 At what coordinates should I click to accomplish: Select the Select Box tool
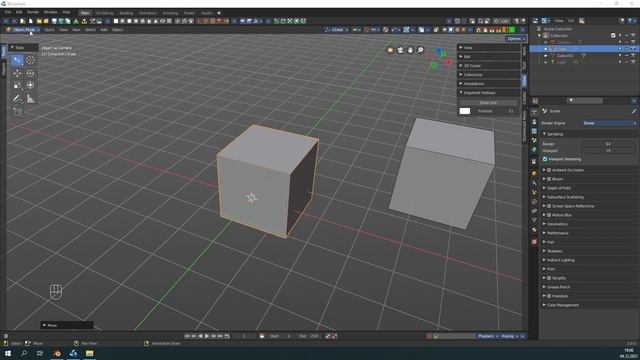(x=17, y=60)
